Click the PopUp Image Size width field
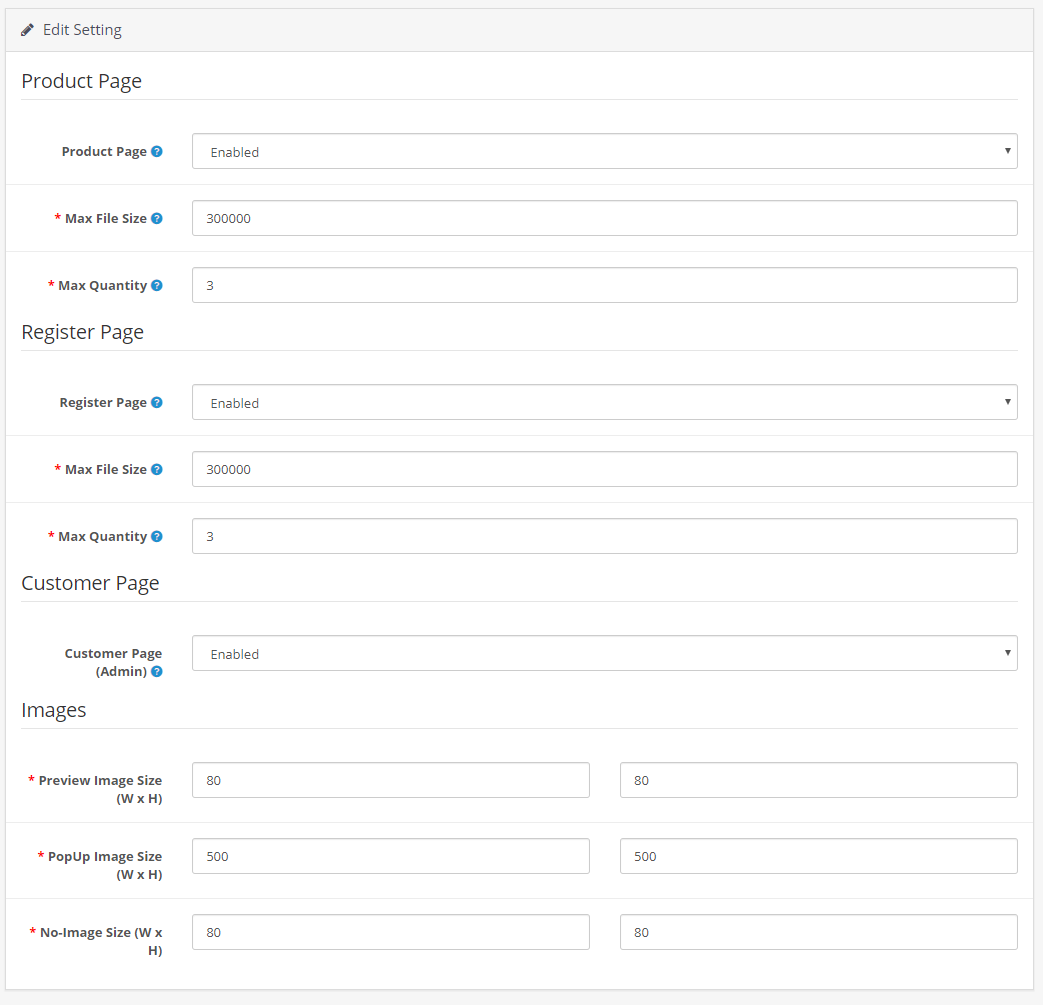1043x1005 pixels. (391, 856)
